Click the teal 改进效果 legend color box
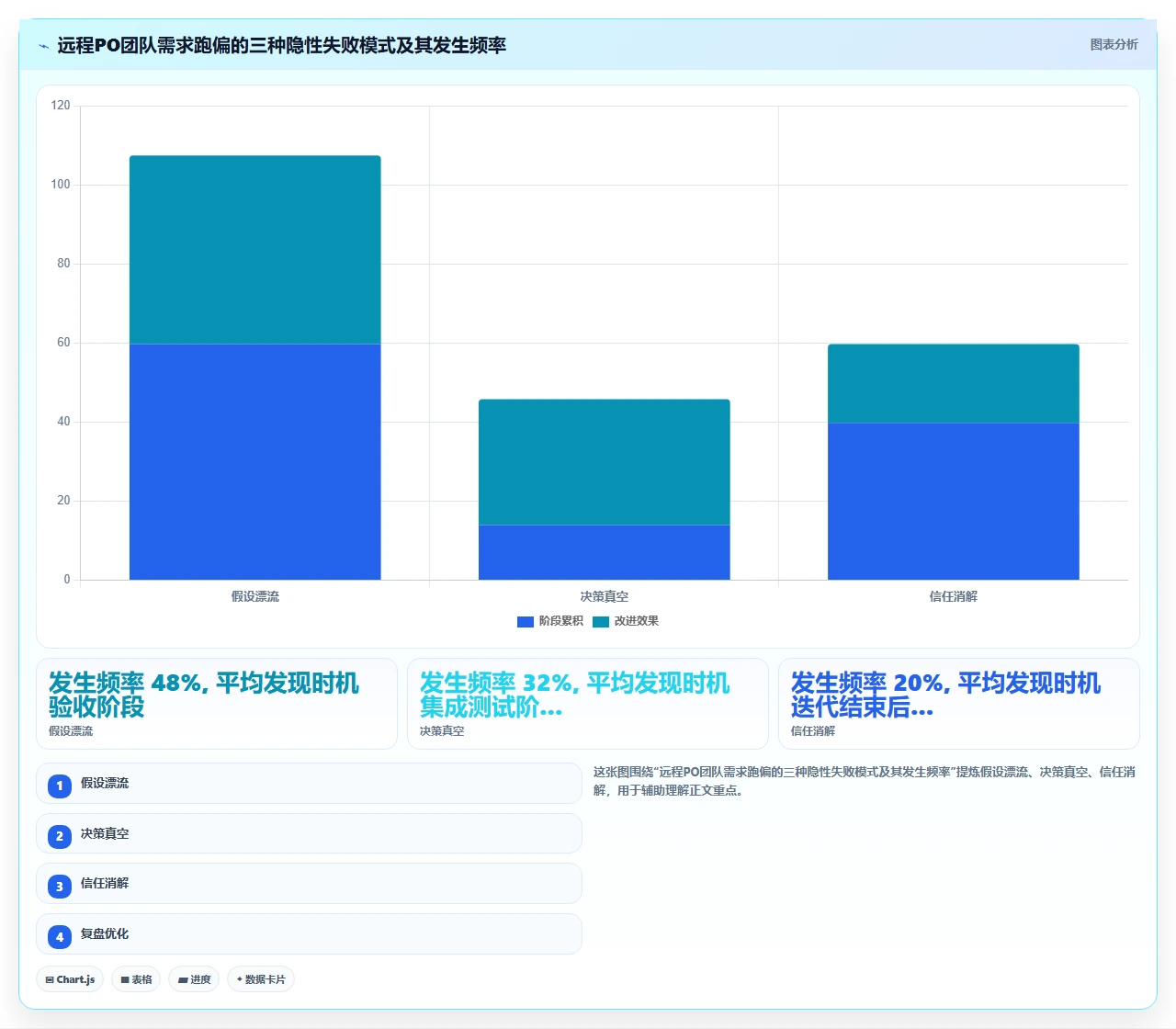The image size is (1176, 1029). pyautogui.click(x=601, y=622)
